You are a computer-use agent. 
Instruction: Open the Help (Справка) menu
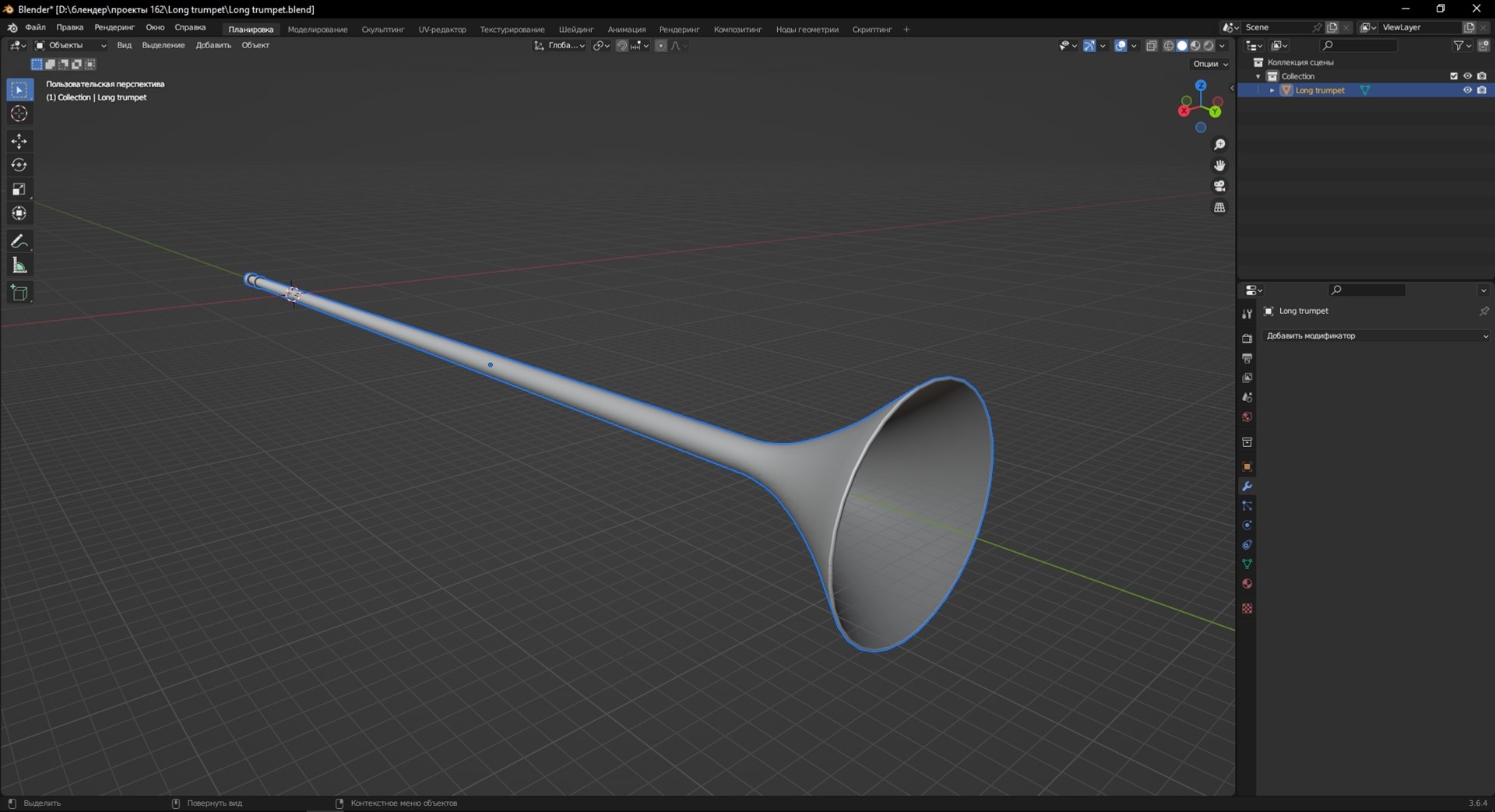[190, 28]
